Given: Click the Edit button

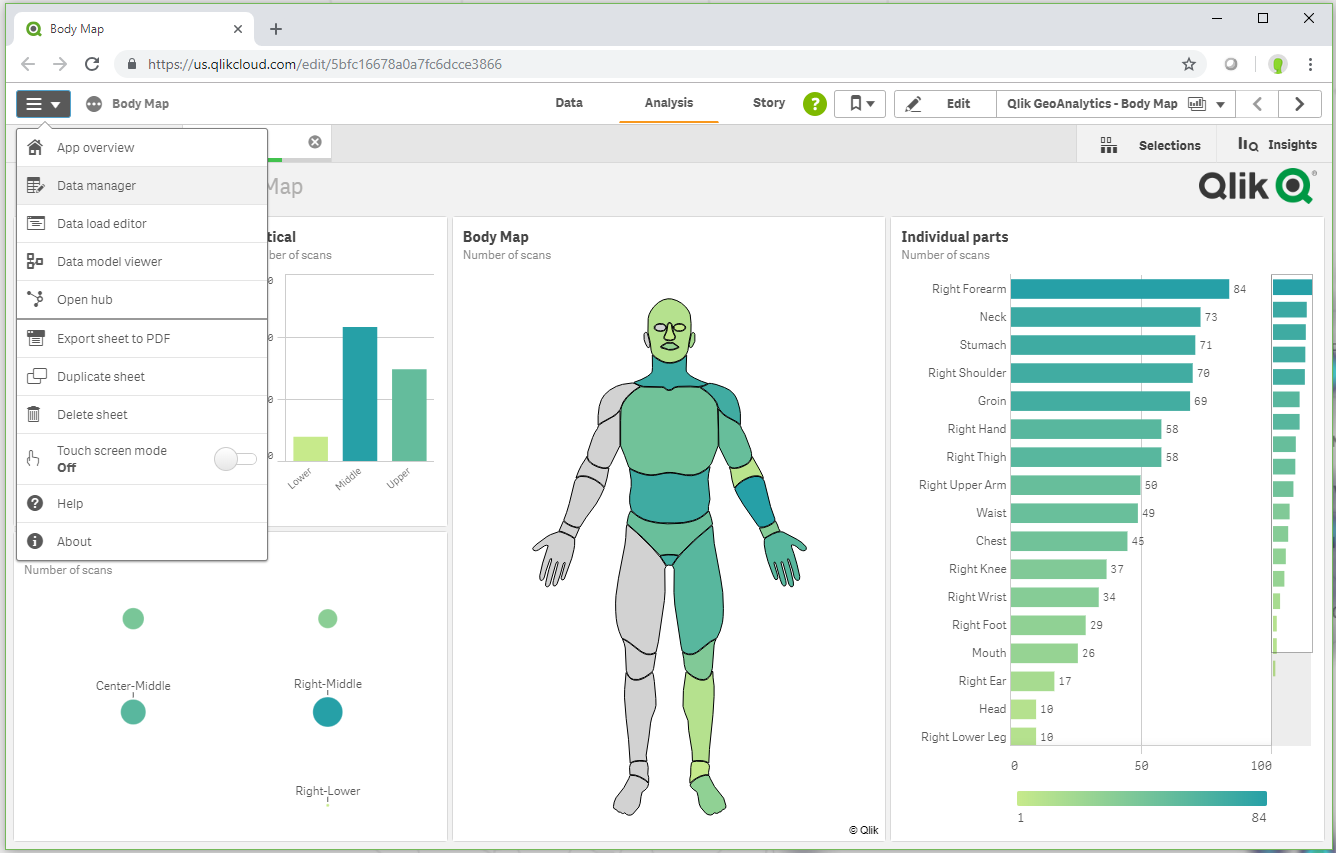Looking at the screenshot, I should pyautogui.click(x=944, y=103).
